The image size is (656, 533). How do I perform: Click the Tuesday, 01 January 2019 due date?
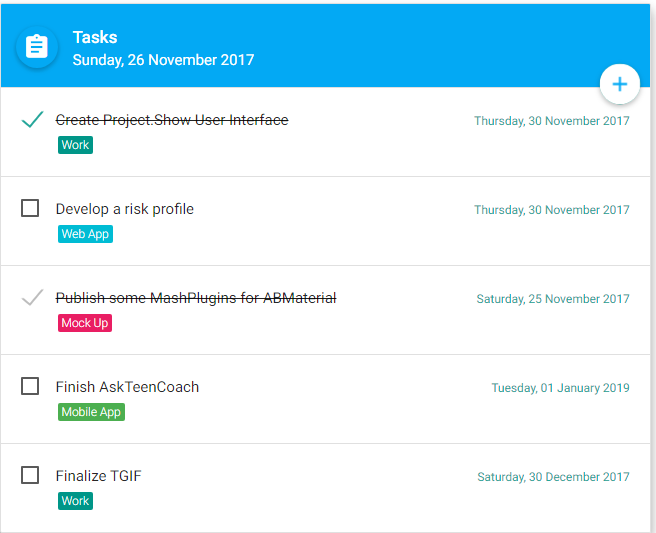click(x=560, y=388)
